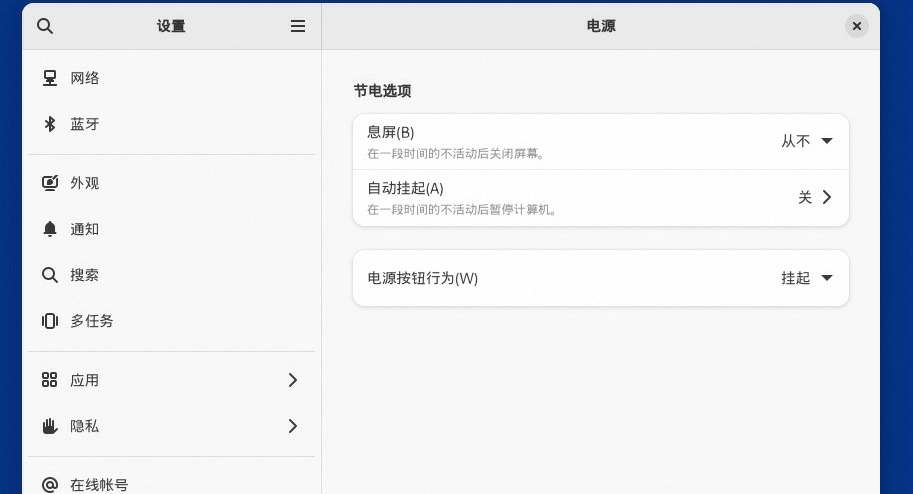
Task: Open the hamburger menu beside 设置
Action: tap(298, 26)
